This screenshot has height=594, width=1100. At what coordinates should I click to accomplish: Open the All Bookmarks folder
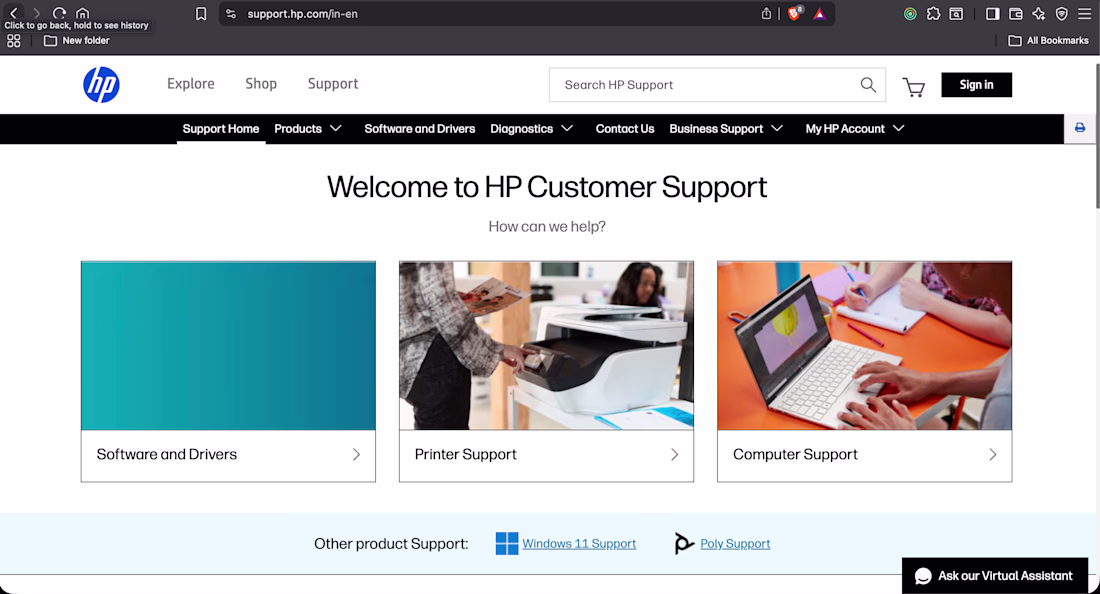1049,41
